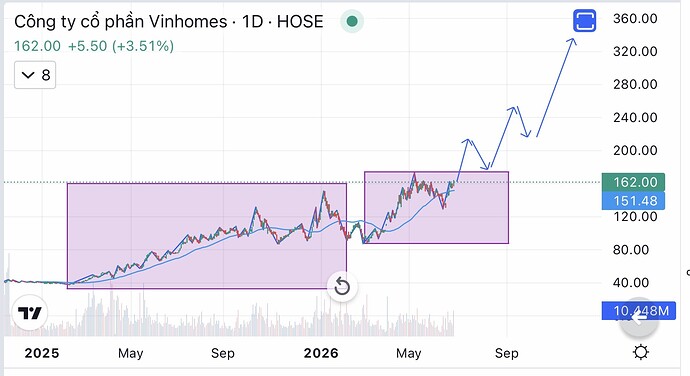The height and width of the screenshot is (376, 690).
Task: Open the TradingView logo button
Action: pyautogui.click(x=29, y=313)
